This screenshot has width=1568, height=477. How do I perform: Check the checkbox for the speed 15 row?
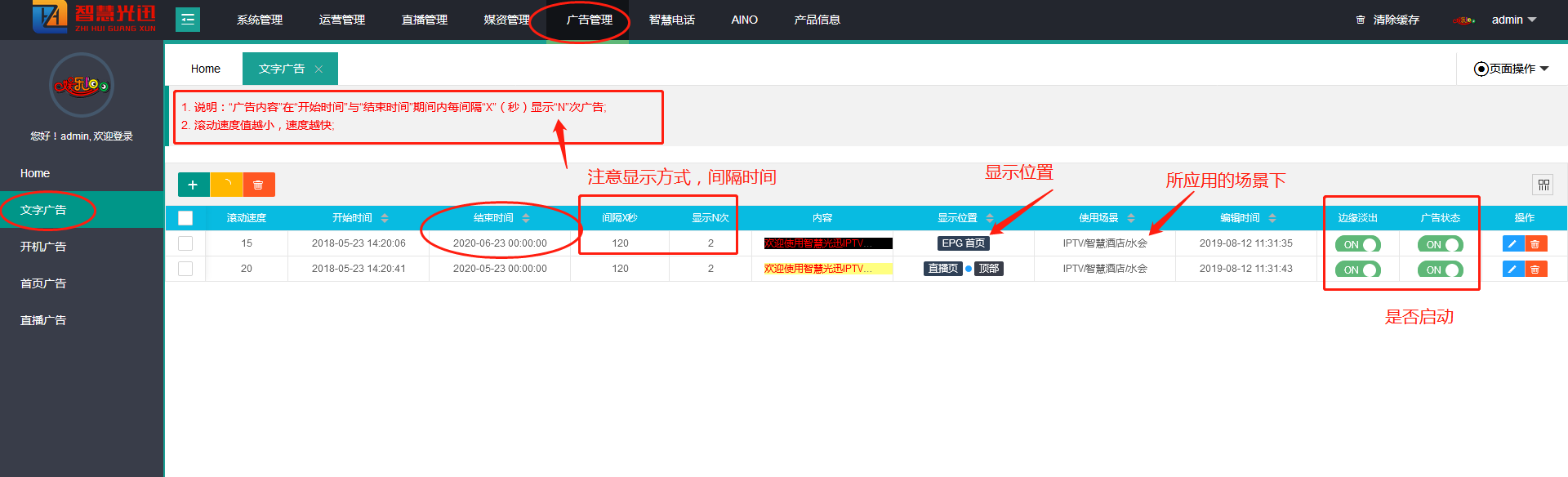click(x=185, y=243)
